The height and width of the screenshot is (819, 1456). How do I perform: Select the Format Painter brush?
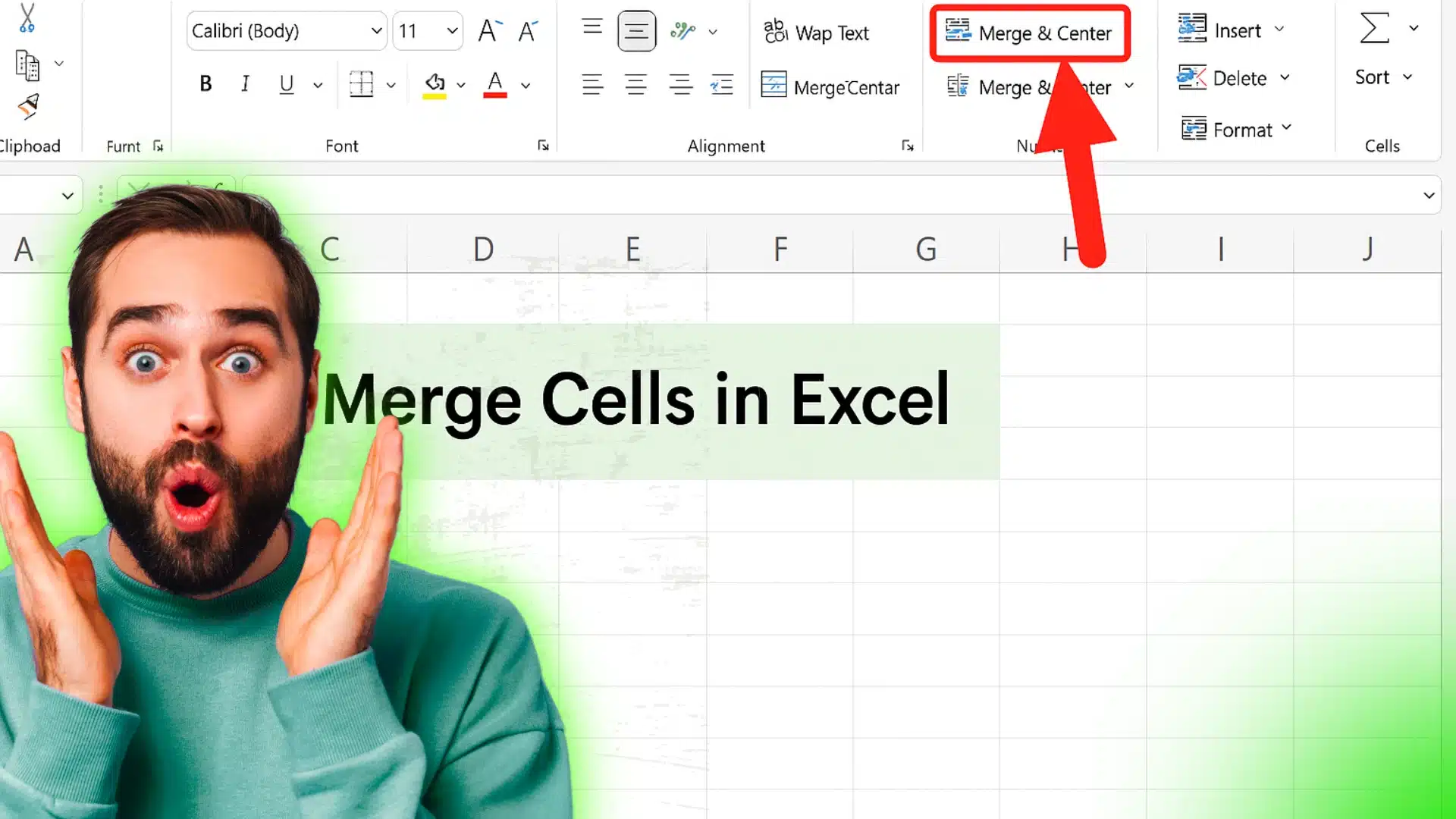(28, 107)
